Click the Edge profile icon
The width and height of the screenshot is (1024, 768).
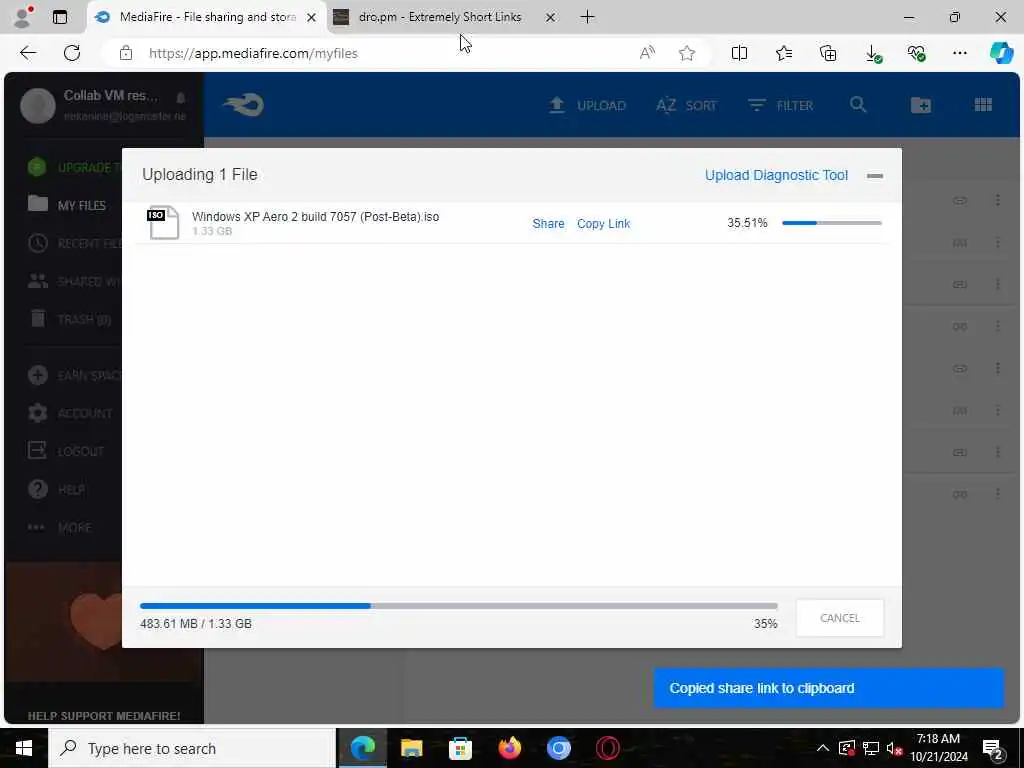coord(23,17)
